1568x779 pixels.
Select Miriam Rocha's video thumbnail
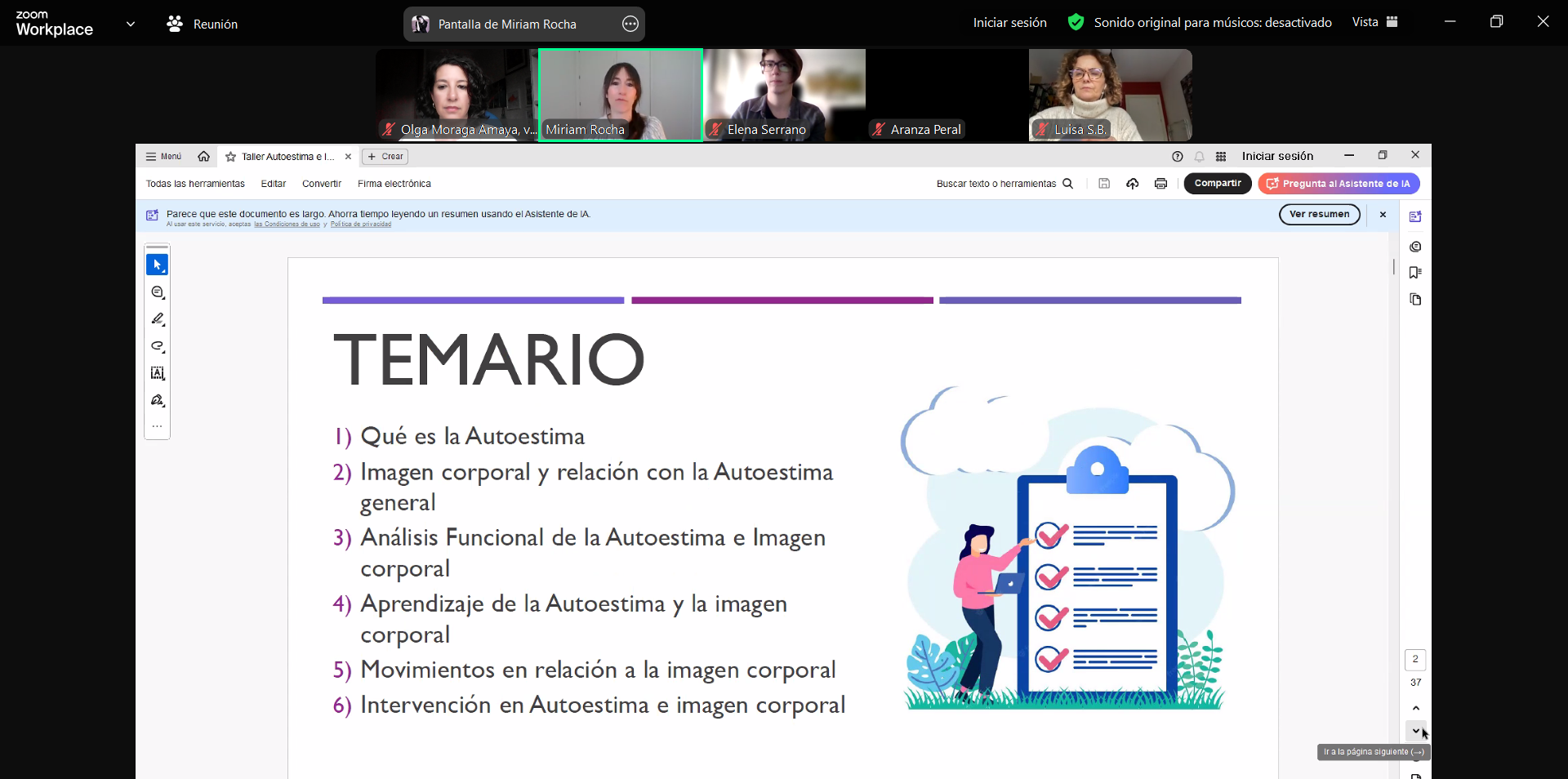(620, 95)
